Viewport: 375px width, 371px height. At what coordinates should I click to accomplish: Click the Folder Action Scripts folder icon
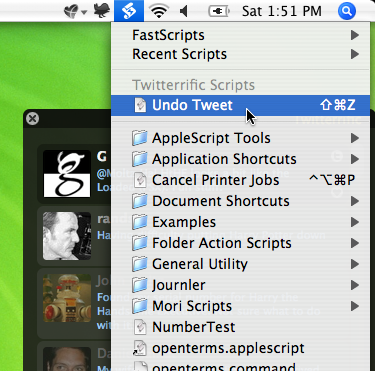(x=140, y=243)
